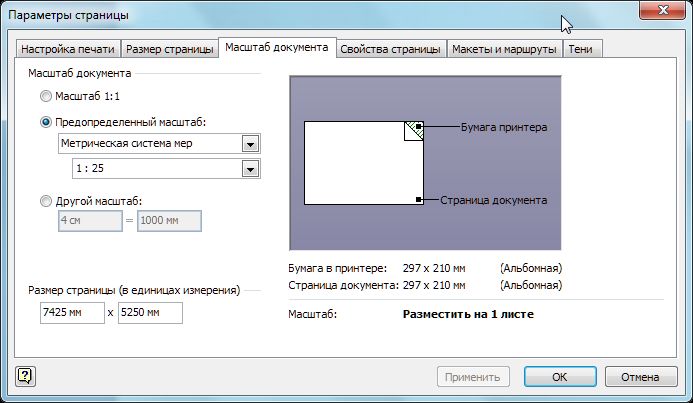Open the 1 : 25 scale dropdown
Screen dimensions: 693x403
tap(249, 169)
